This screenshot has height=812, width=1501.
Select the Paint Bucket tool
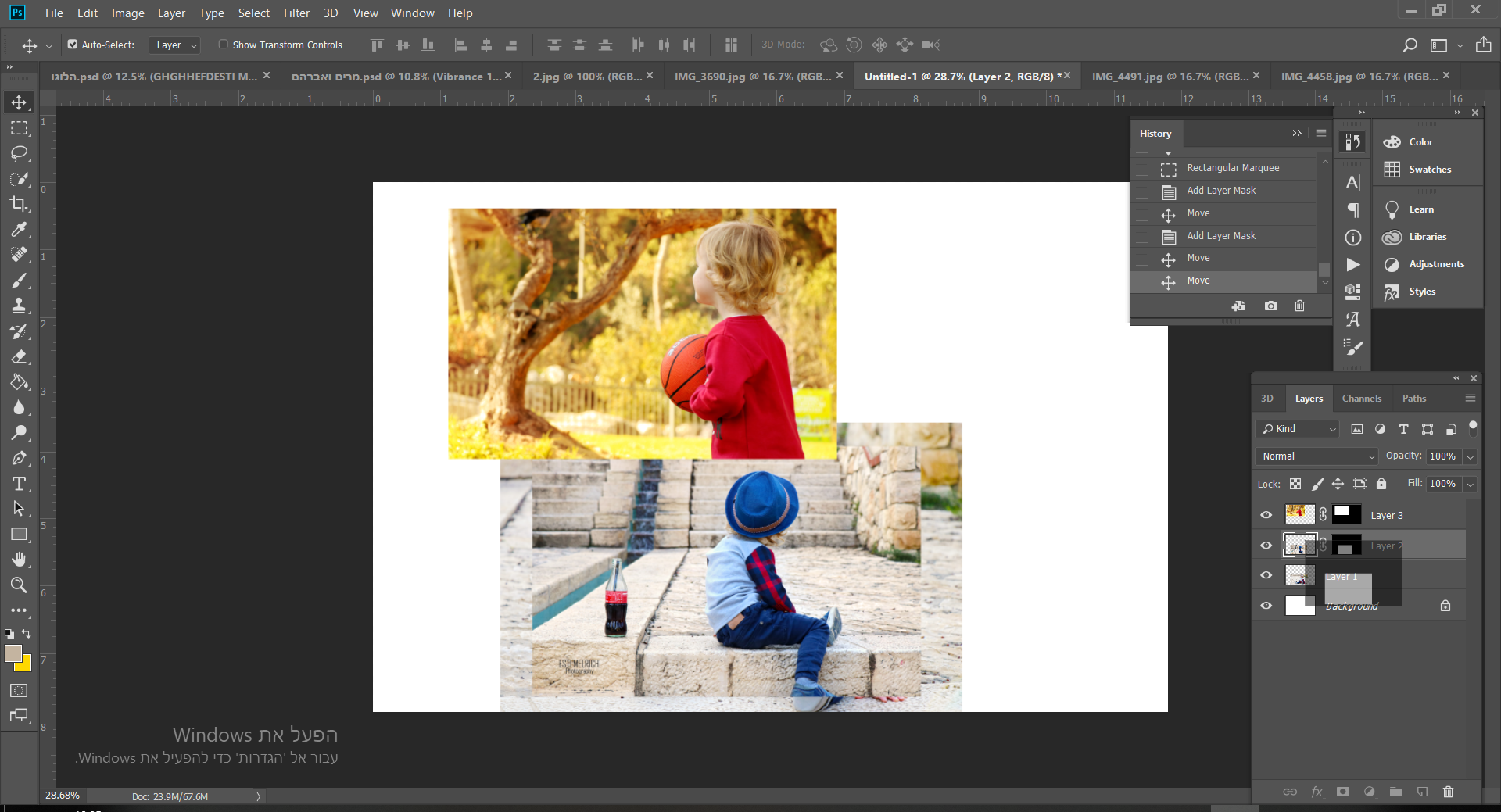(19, 382)
